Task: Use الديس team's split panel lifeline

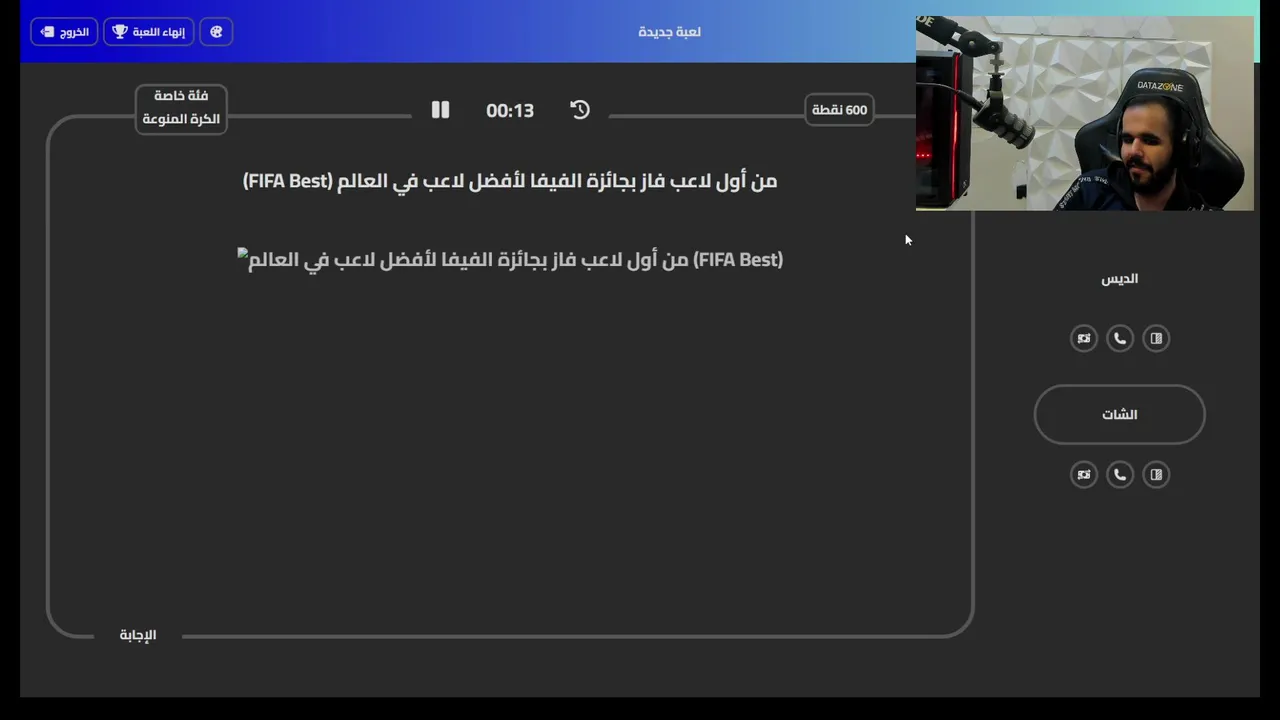Action: point(1156,338)
